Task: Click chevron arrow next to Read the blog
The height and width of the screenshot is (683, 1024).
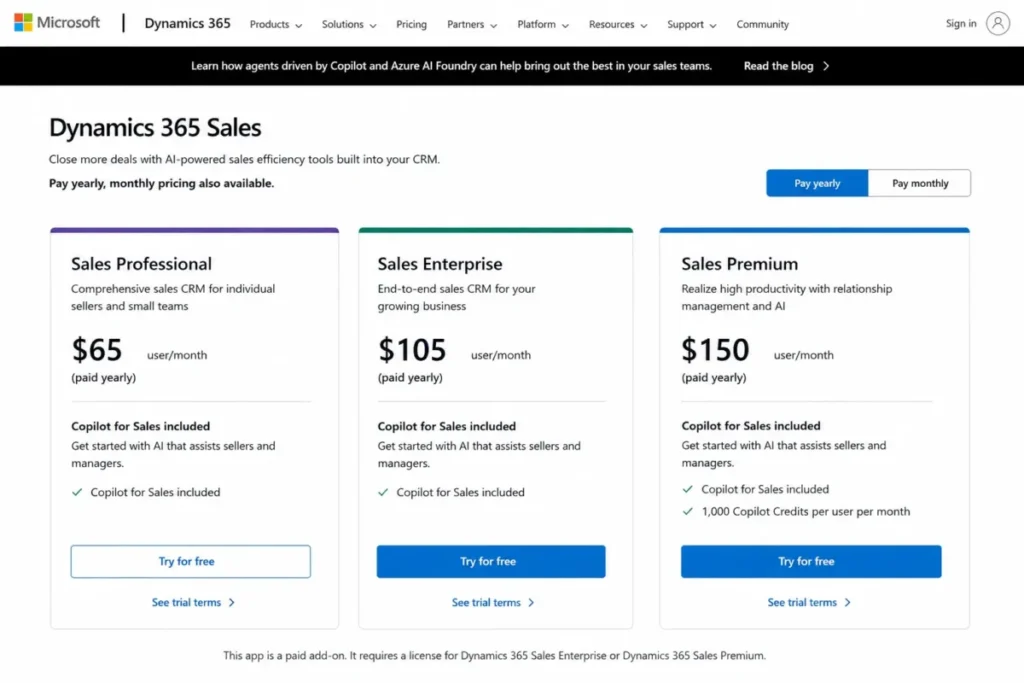Action: coord(826,66)
